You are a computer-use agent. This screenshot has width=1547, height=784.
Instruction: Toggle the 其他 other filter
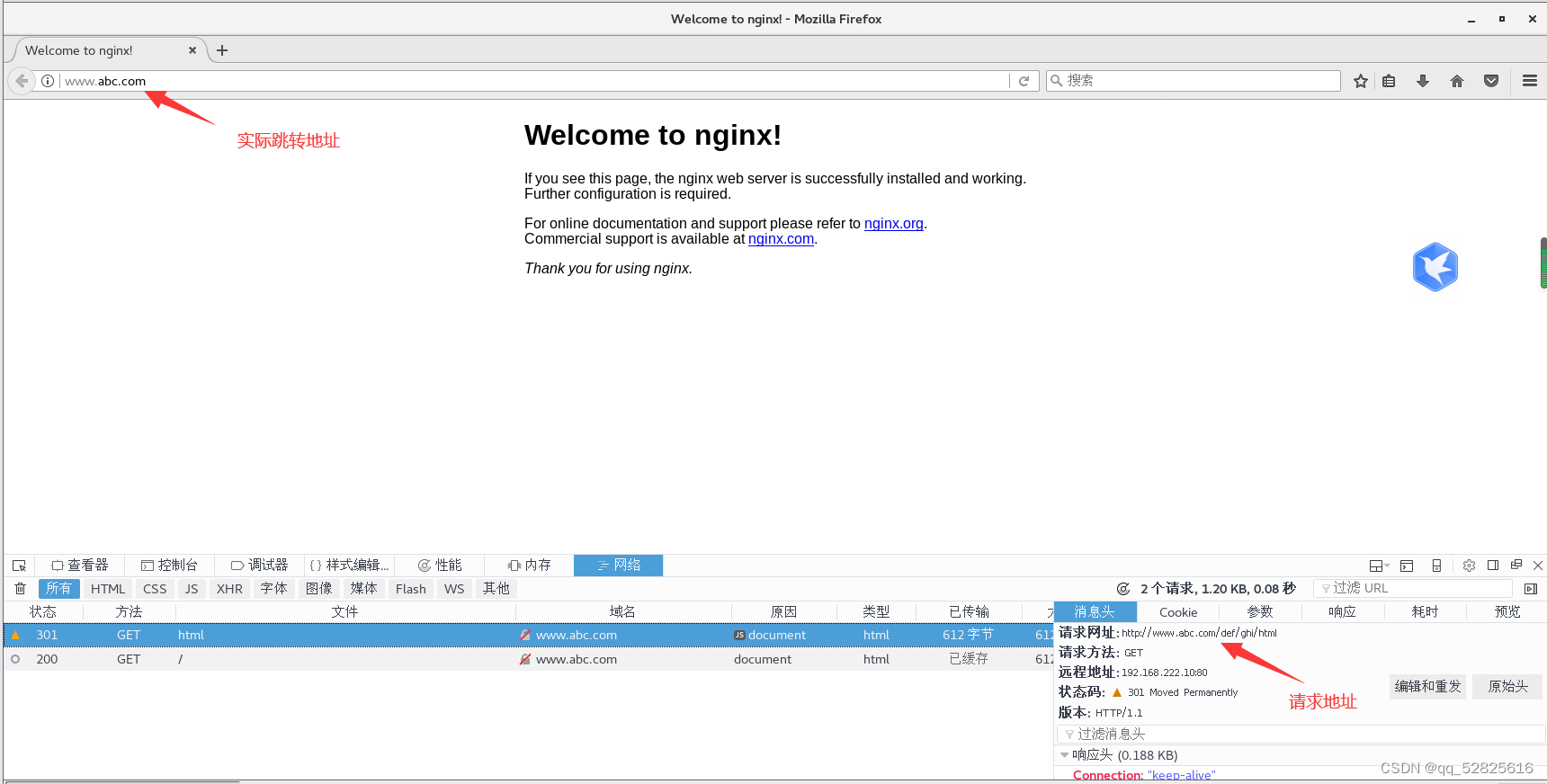tap(496, 589)
